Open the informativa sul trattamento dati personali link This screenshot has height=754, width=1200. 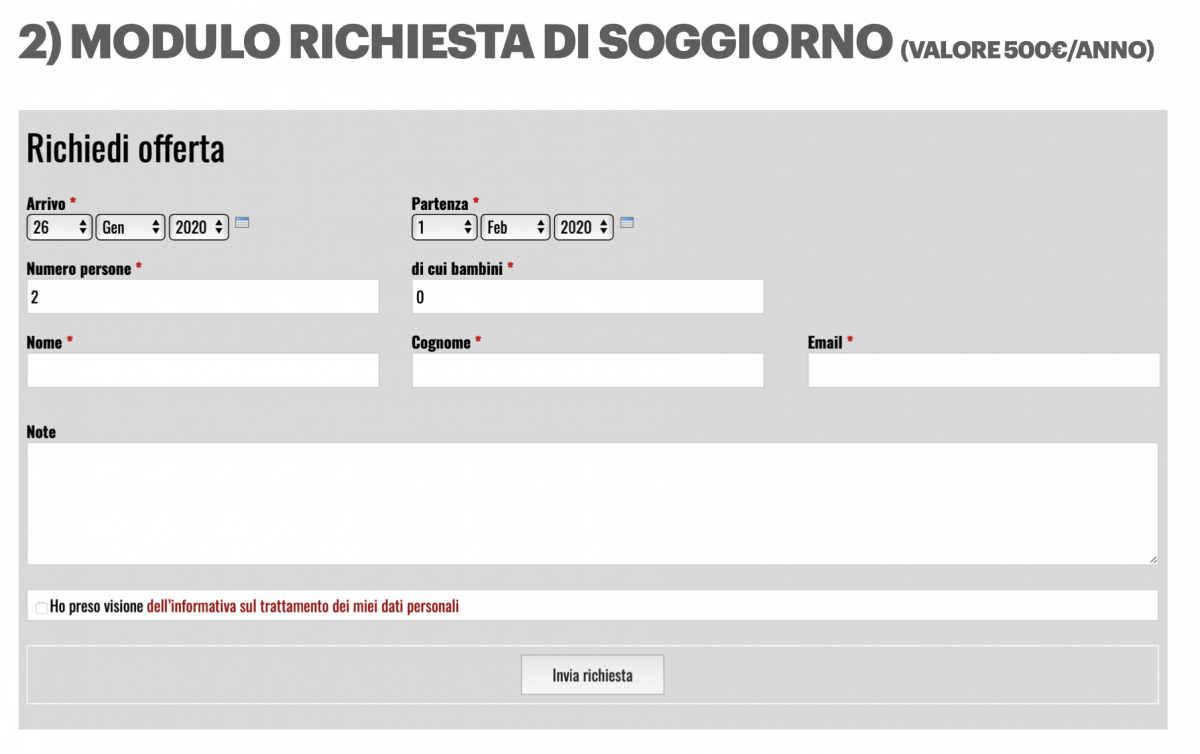tap(303, 606)
